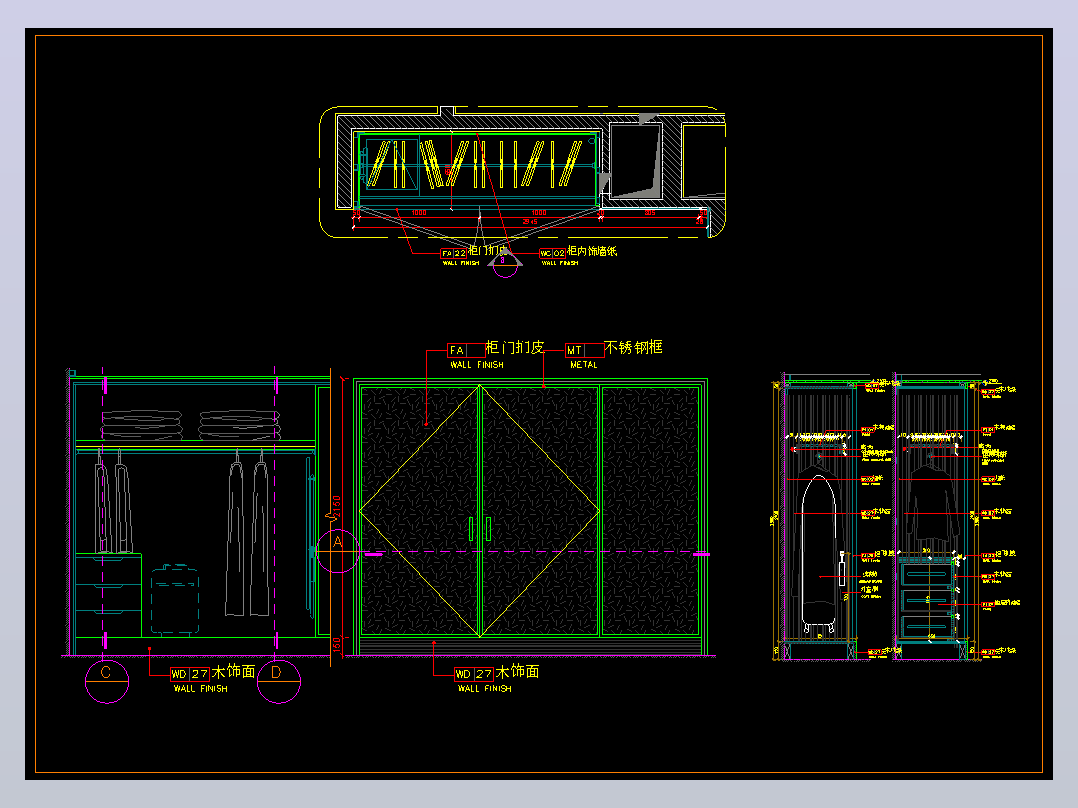Select the text 柜内饰墙纸
The height and width of the screenshot is (808, 1078).
[x=592, y=251]
